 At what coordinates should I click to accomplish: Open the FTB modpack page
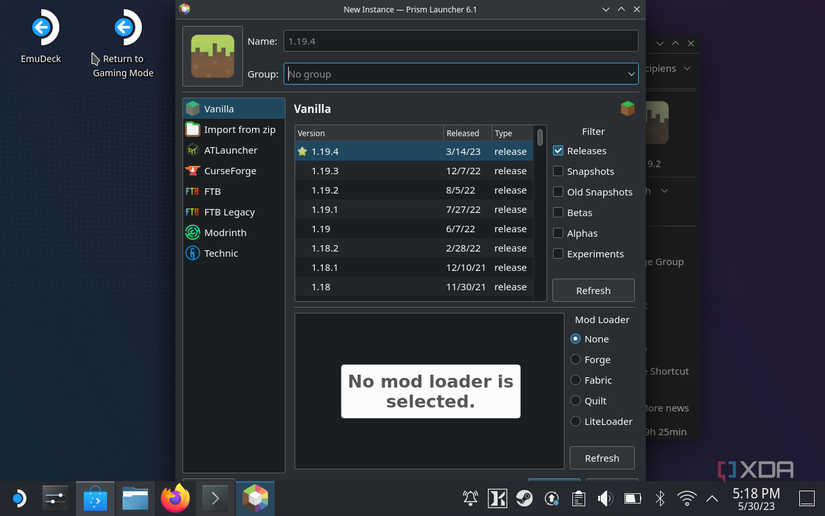coord(234,191)
